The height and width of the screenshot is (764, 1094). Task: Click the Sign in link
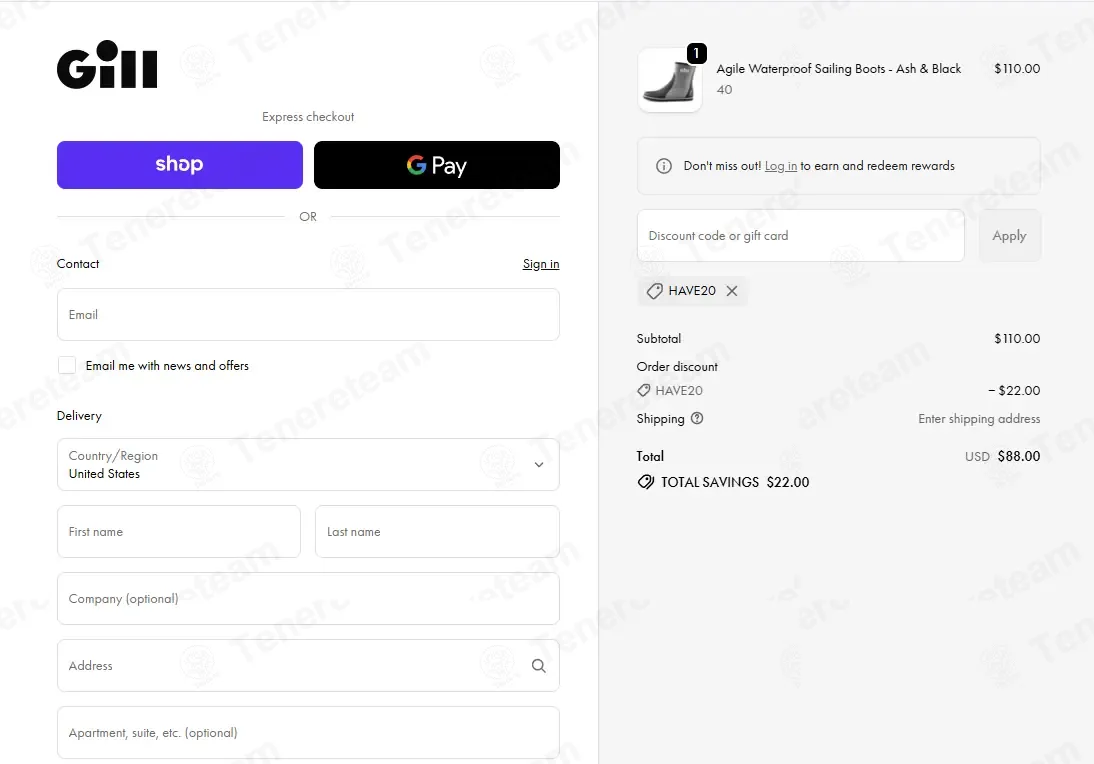tap(541, 264)
